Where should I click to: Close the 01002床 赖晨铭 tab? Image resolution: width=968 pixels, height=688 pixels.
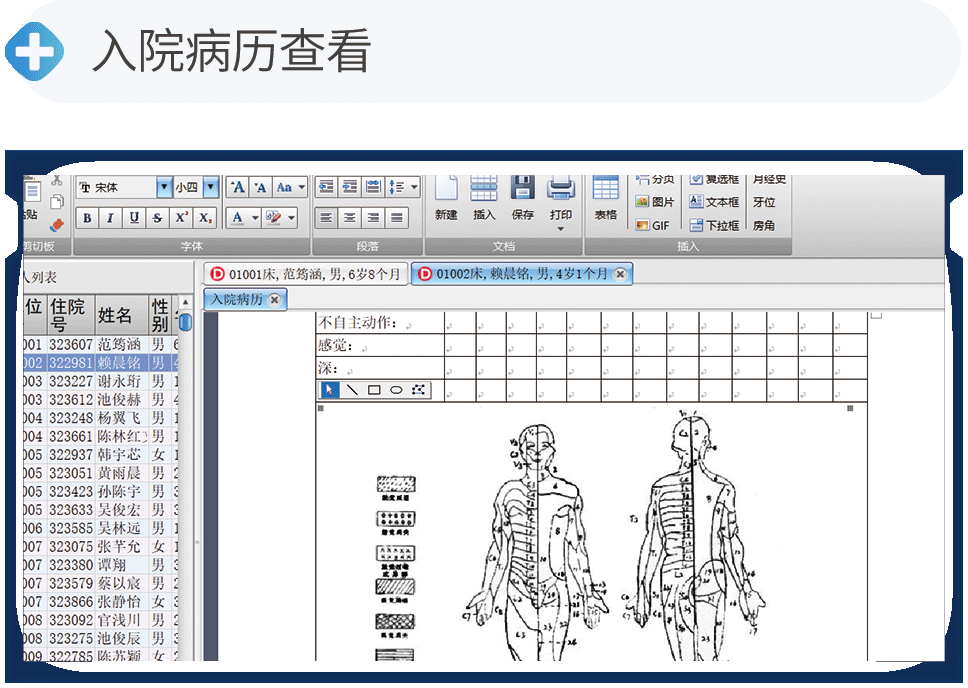pos(620,274)
